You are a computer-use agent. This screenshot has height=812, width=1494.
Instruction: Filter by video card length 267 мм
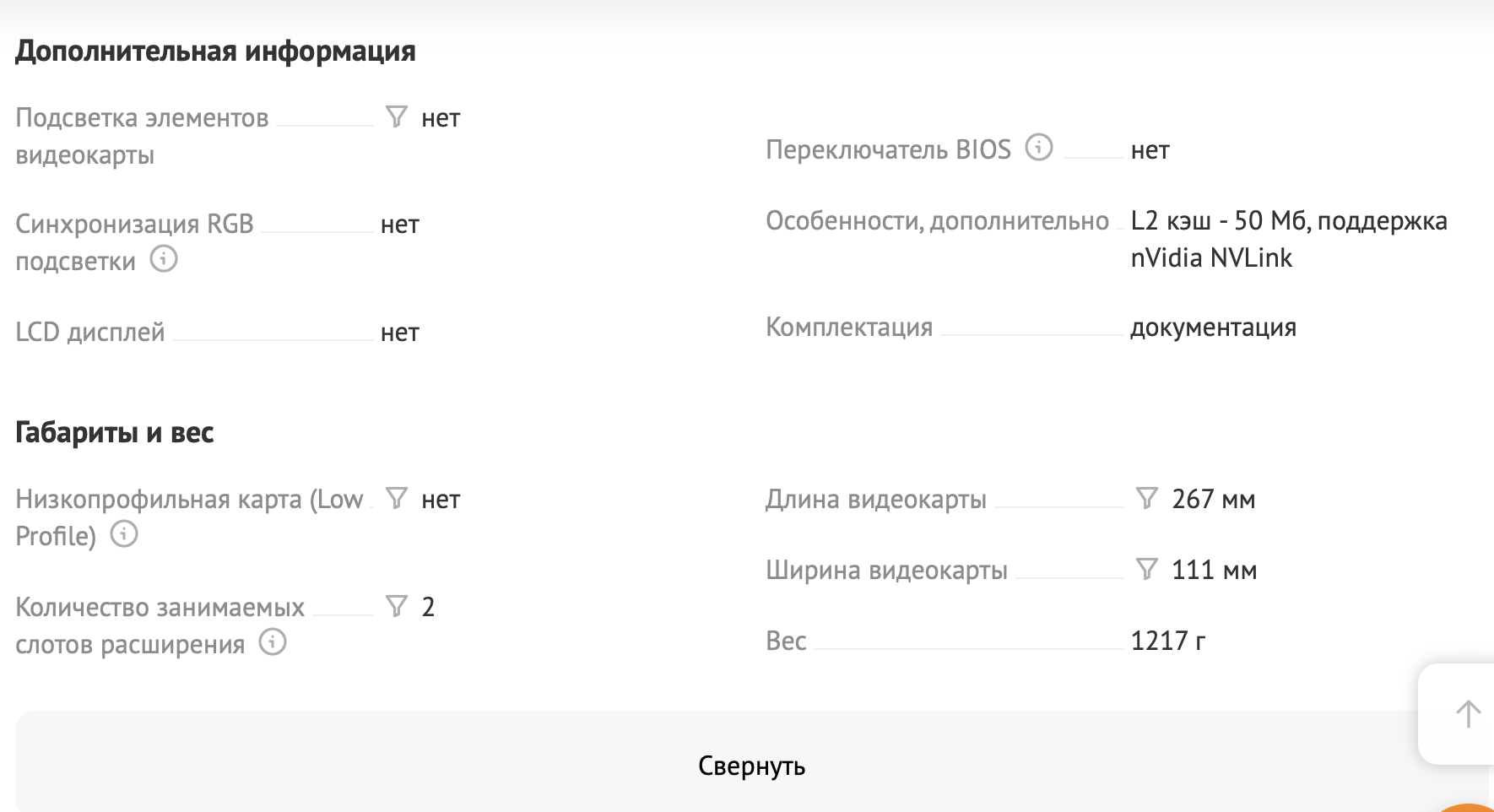point(1146,498)
